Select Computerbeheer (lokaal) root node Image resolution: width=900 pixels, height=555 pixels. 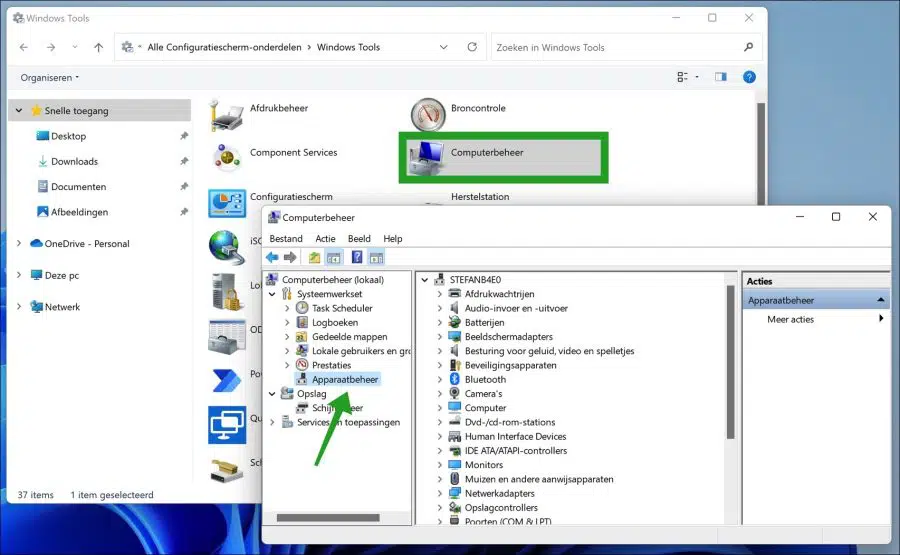(x=333, y=280)
